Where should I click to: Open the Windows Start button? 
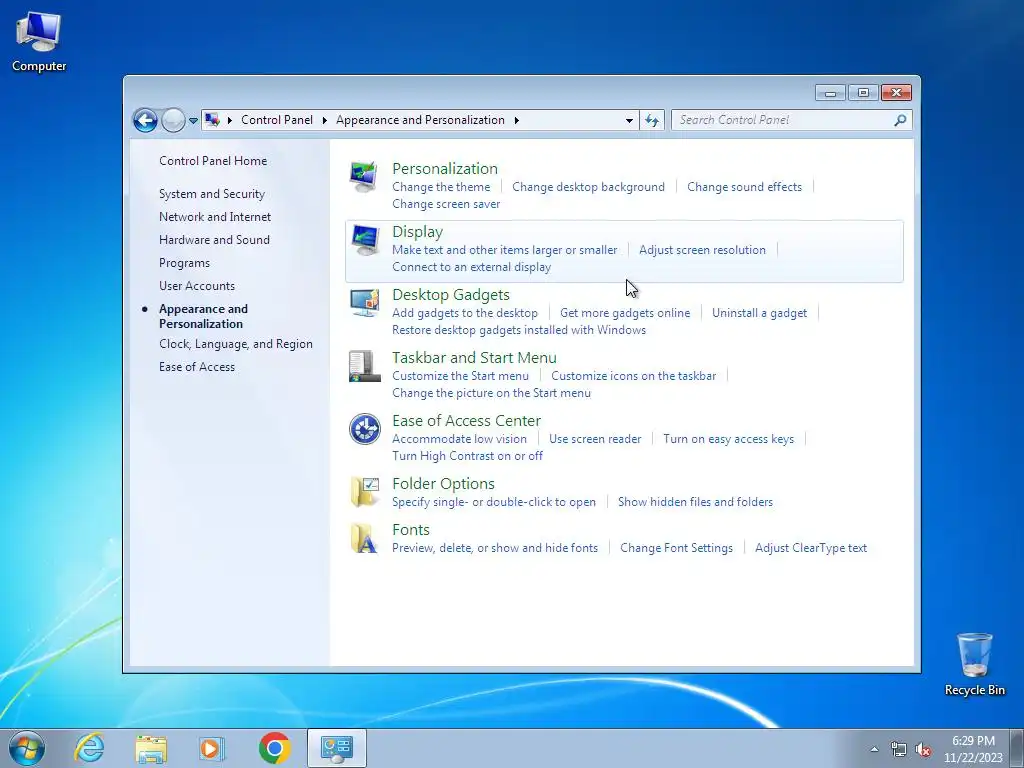(27, 748)
